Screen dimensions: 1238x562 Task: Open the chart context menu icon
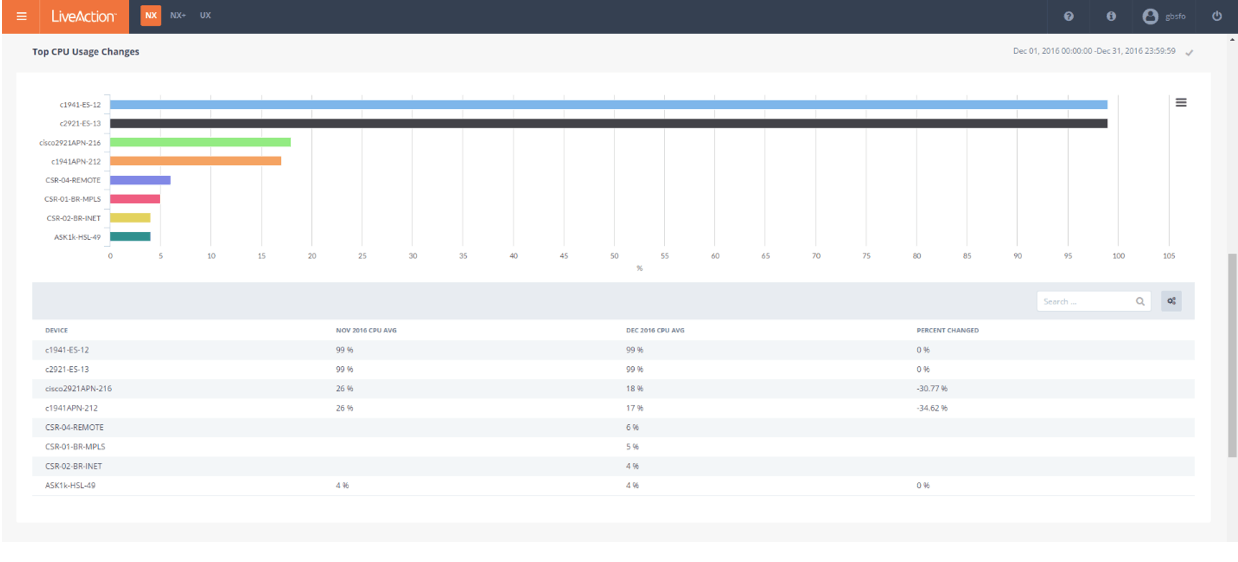coord(1181,103)
